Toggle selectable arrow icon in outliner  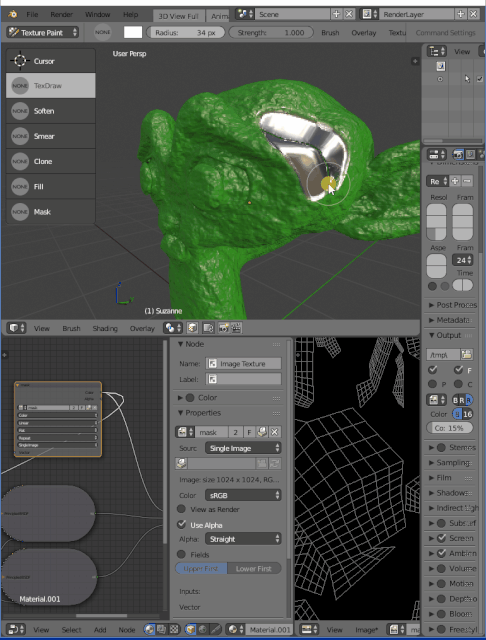[x=467, y=79]
